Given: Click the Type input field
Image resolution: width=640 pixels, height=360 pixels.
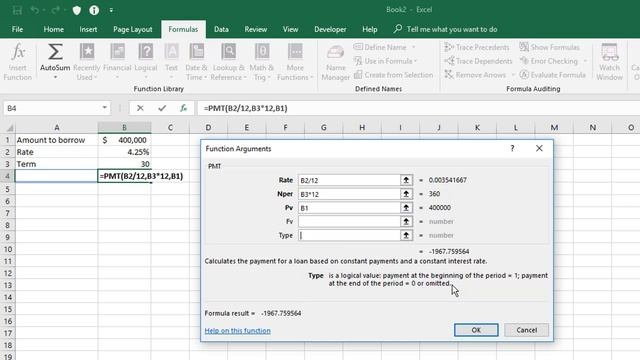Looking at the screenshot, I should (x=349, y=236).
